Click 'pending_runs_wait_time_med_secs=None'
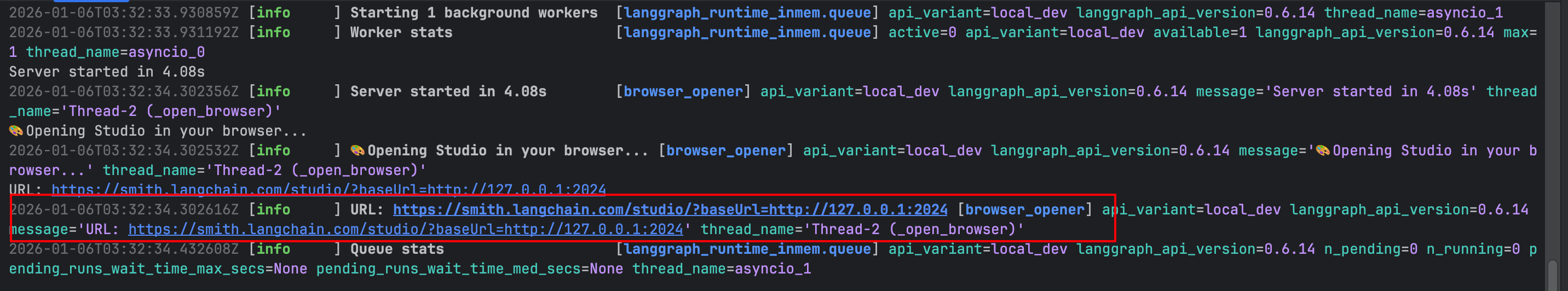This screenshot has height=291, width=1568. 469,269
